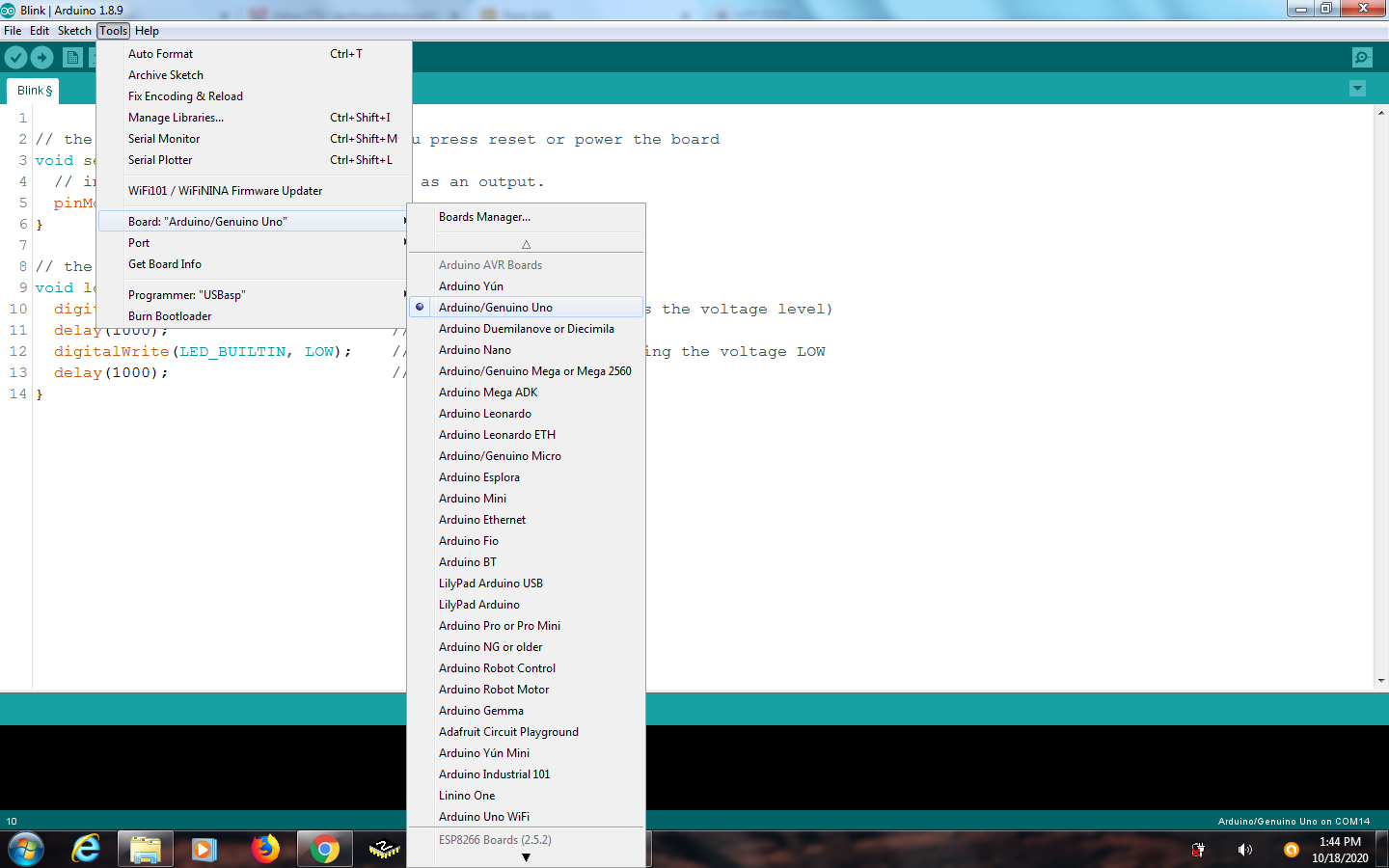Select Arduino Uno WiFi
1389x868 pixels.
click(x=526, y=817)
